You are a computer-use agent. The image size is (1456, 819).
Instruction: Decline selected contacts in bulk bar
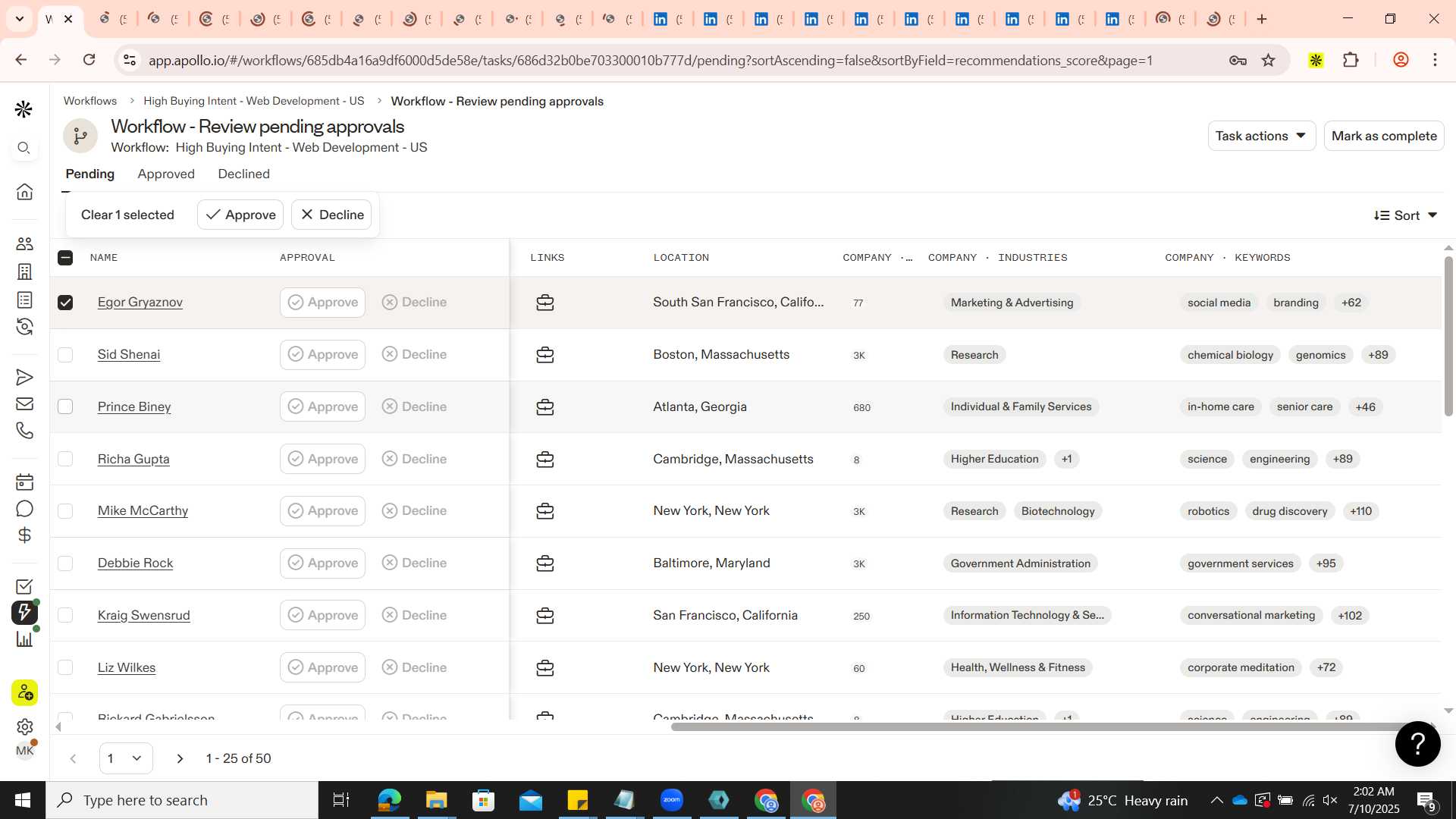tap(331, 215)
